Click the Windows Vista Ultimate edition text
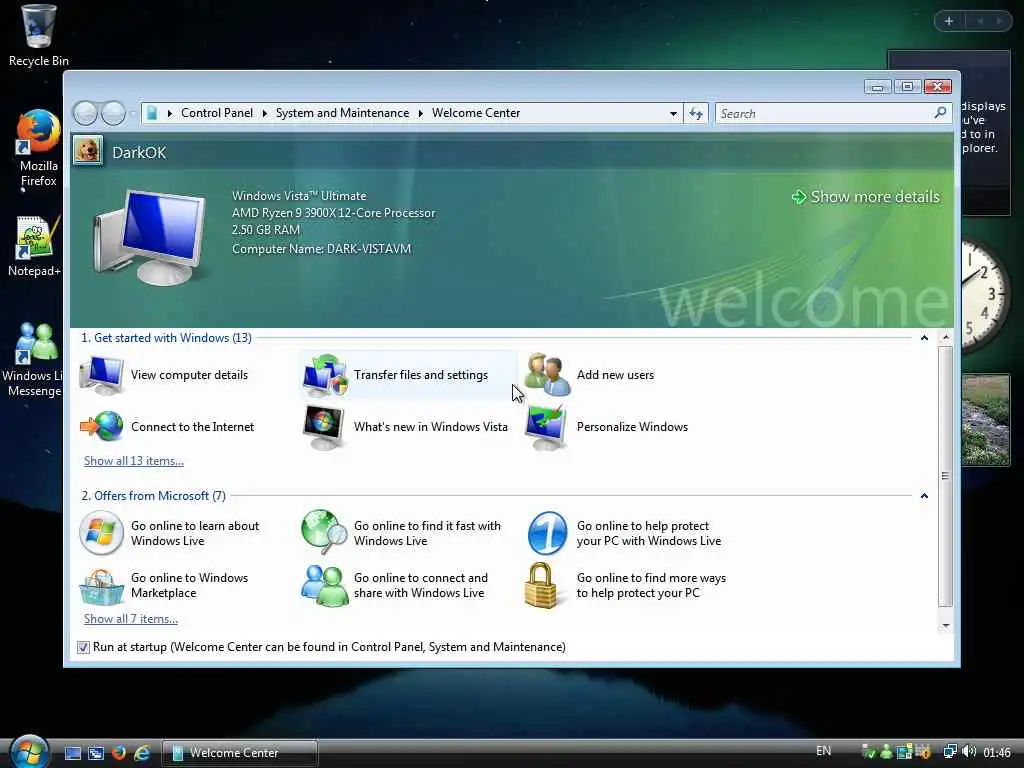This screenshot has height=768, width=1024. click(x=299, y=196)
